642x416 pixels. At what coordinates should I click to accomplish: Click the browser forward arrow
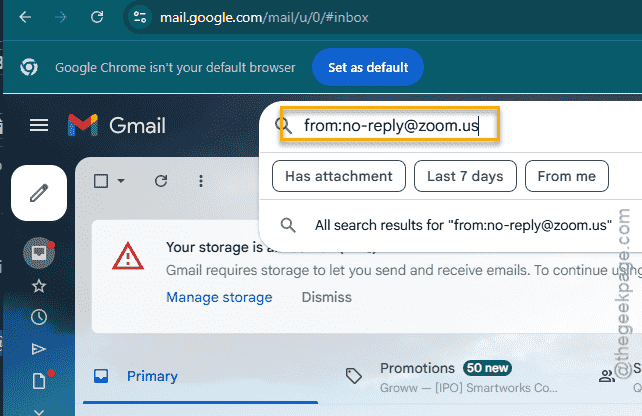coord(61,17)
